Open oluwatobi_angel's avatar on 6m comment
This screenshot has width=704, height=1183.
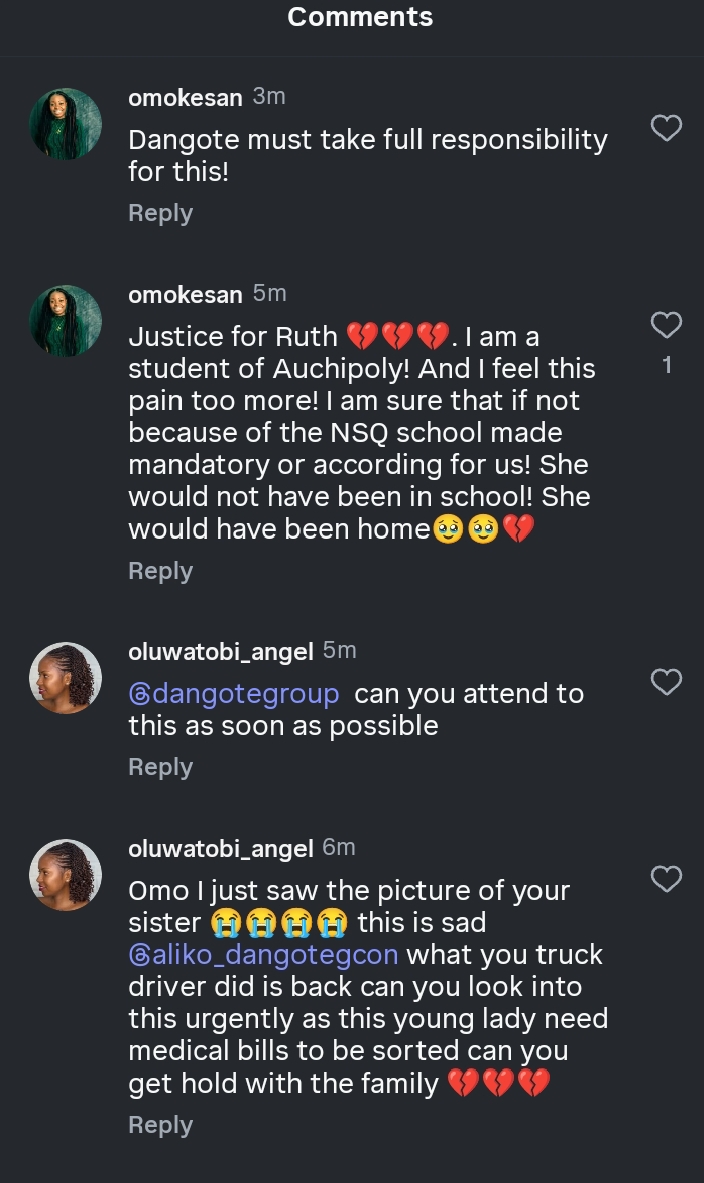point(66,875)
